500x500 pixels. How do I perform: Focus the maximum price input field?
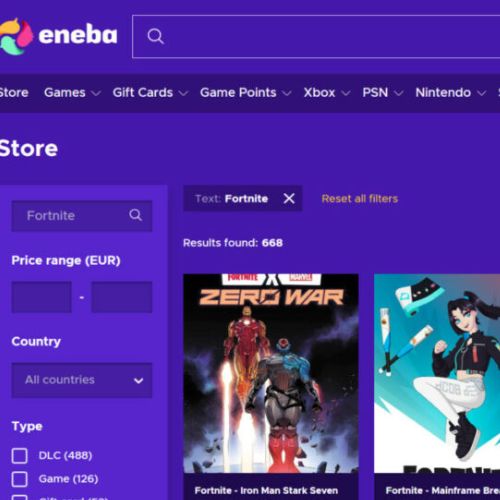point(122,297)
